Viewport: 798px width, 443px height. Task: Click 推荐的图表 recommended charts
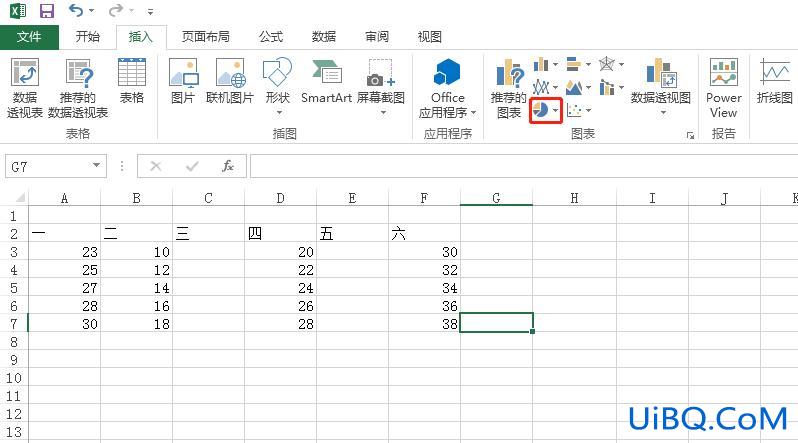point(508,89)
